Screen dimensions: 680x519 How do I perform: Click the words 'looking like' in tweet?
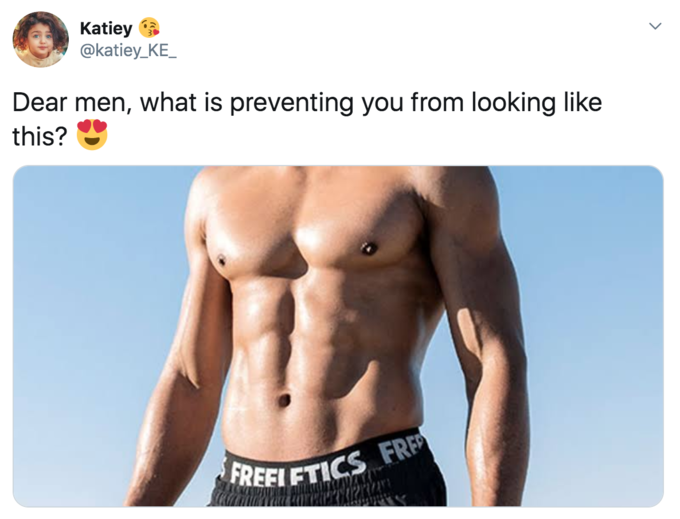click(x=536, y=103)
